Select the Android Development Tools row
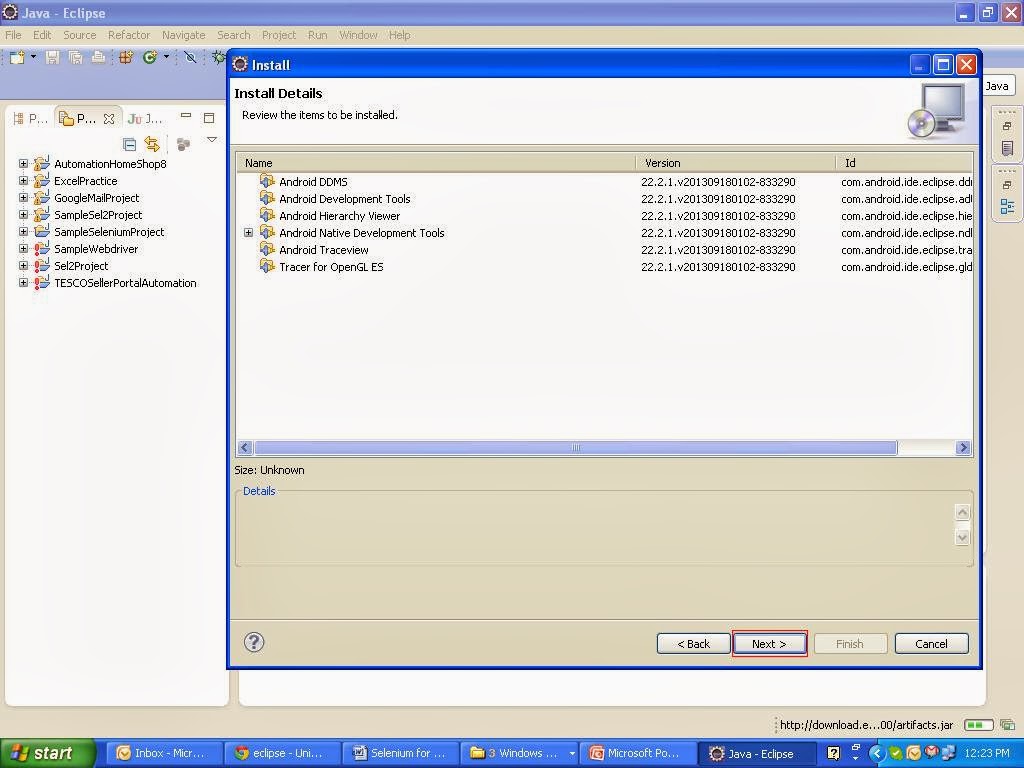Screen dimensions: 1024x768 point(604,199)
